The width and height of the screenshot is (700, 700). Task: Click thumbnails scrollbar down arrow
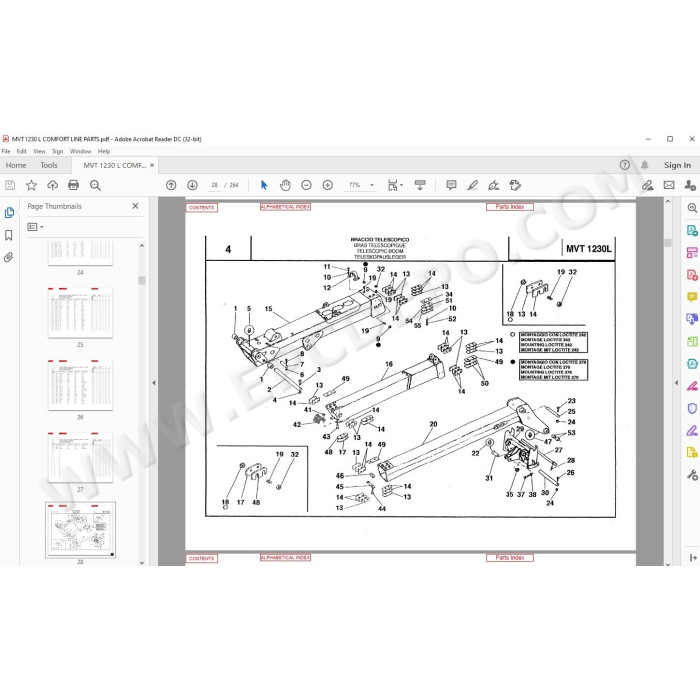142,562
